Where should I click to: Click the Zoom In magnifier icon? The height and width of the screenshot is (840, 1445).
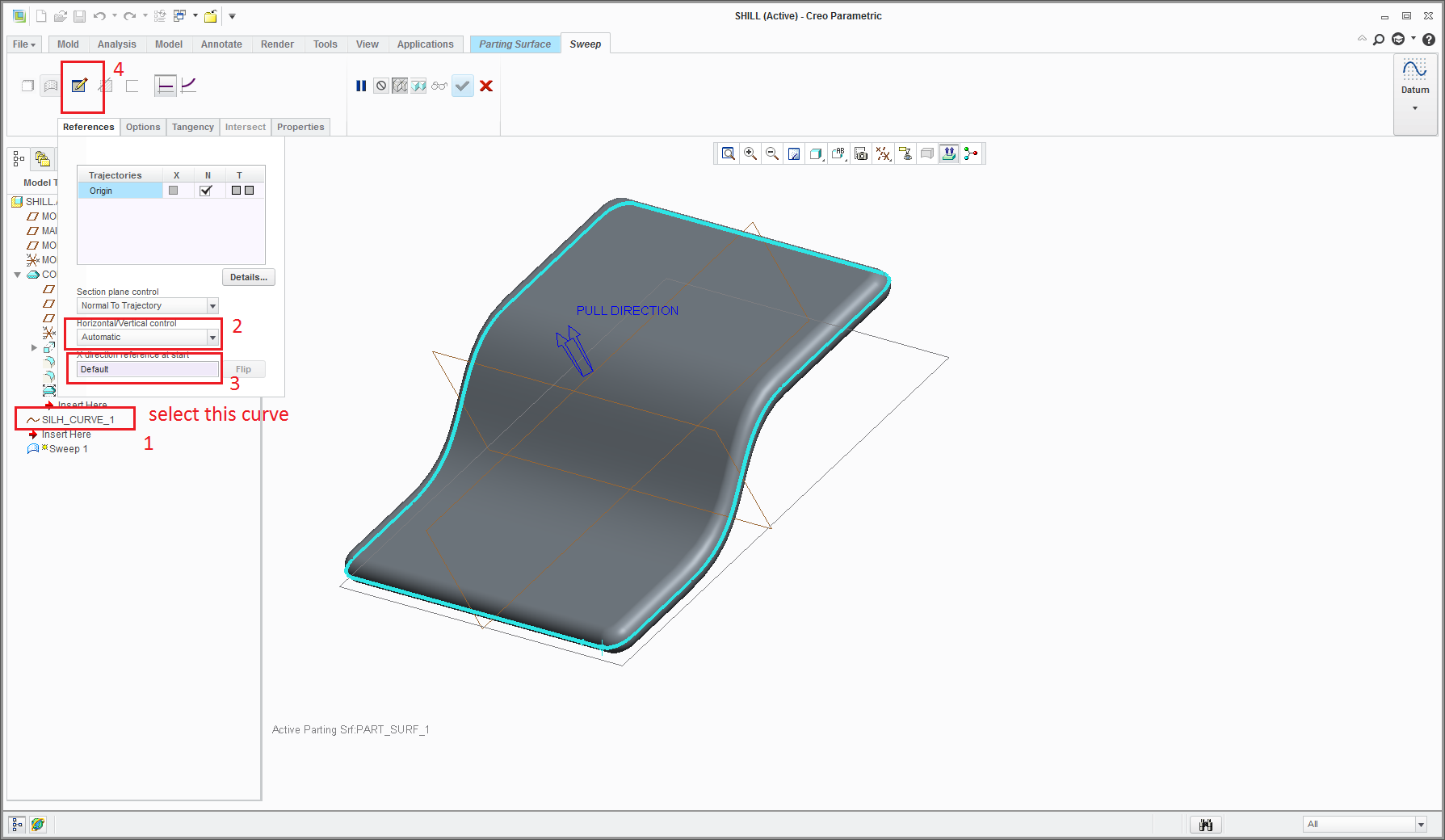pyautogui.click(x=750, y=153)
